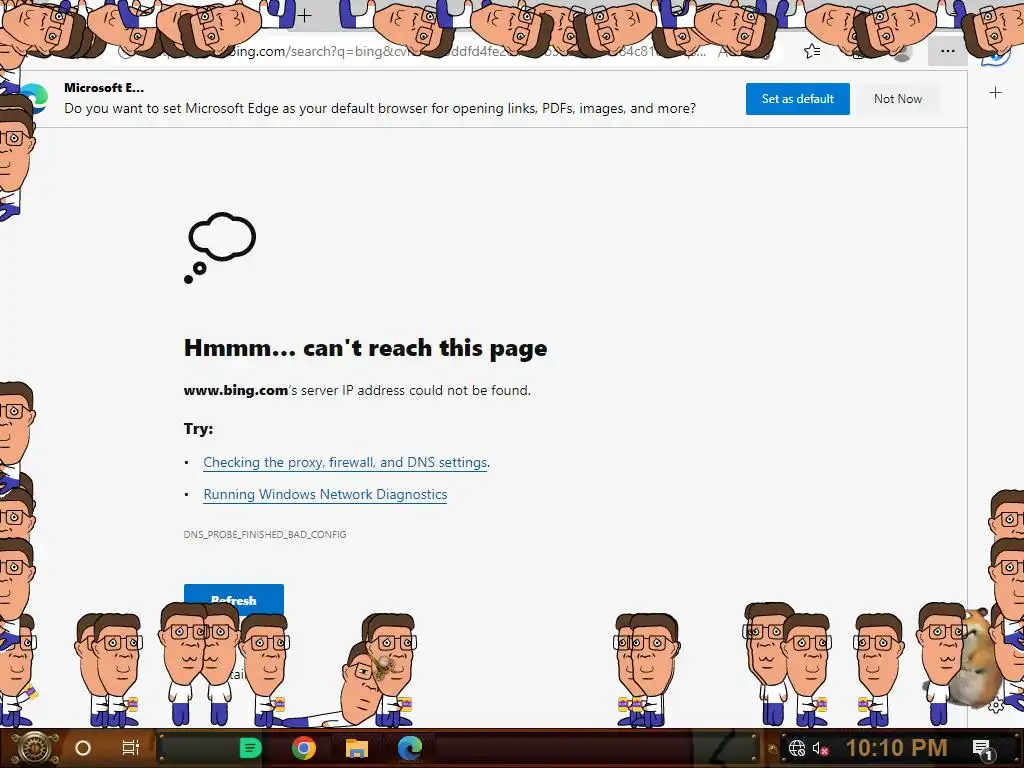The width and height of the screenshot is (1024, 768).
Task: Open green chat app on taskbar
Action: (x=250, y=748)
